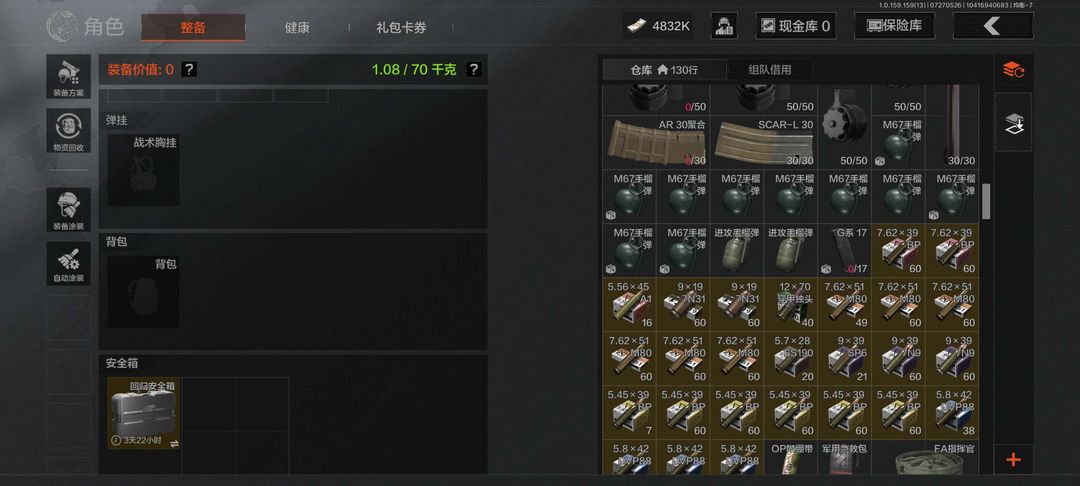
Task: Select the 组队借用 stash tab
Action: [x=769, y=70]
